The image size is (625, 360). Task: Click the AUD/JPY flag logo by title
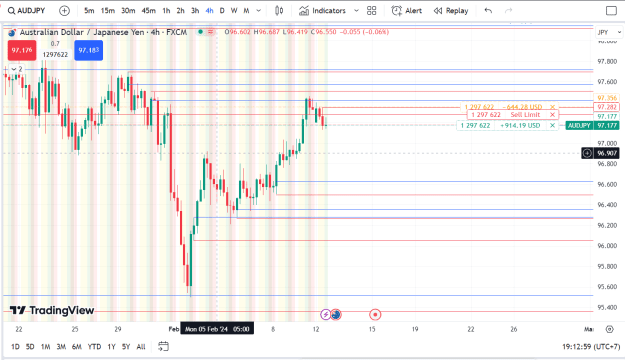(x=12, y=32)
